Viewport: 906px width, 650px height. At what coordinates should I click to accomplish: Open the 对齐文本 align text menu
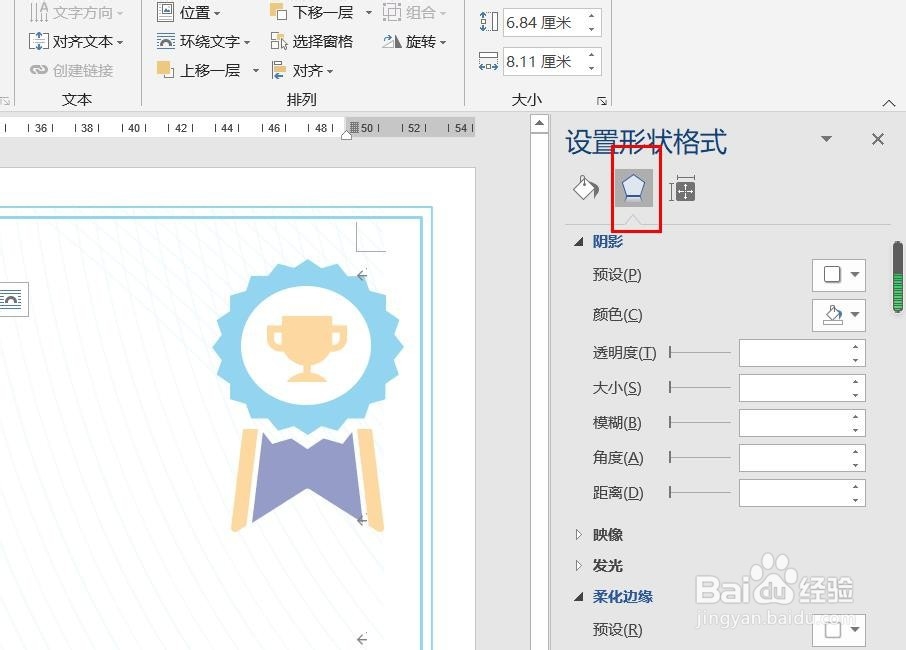coord(77,41)
